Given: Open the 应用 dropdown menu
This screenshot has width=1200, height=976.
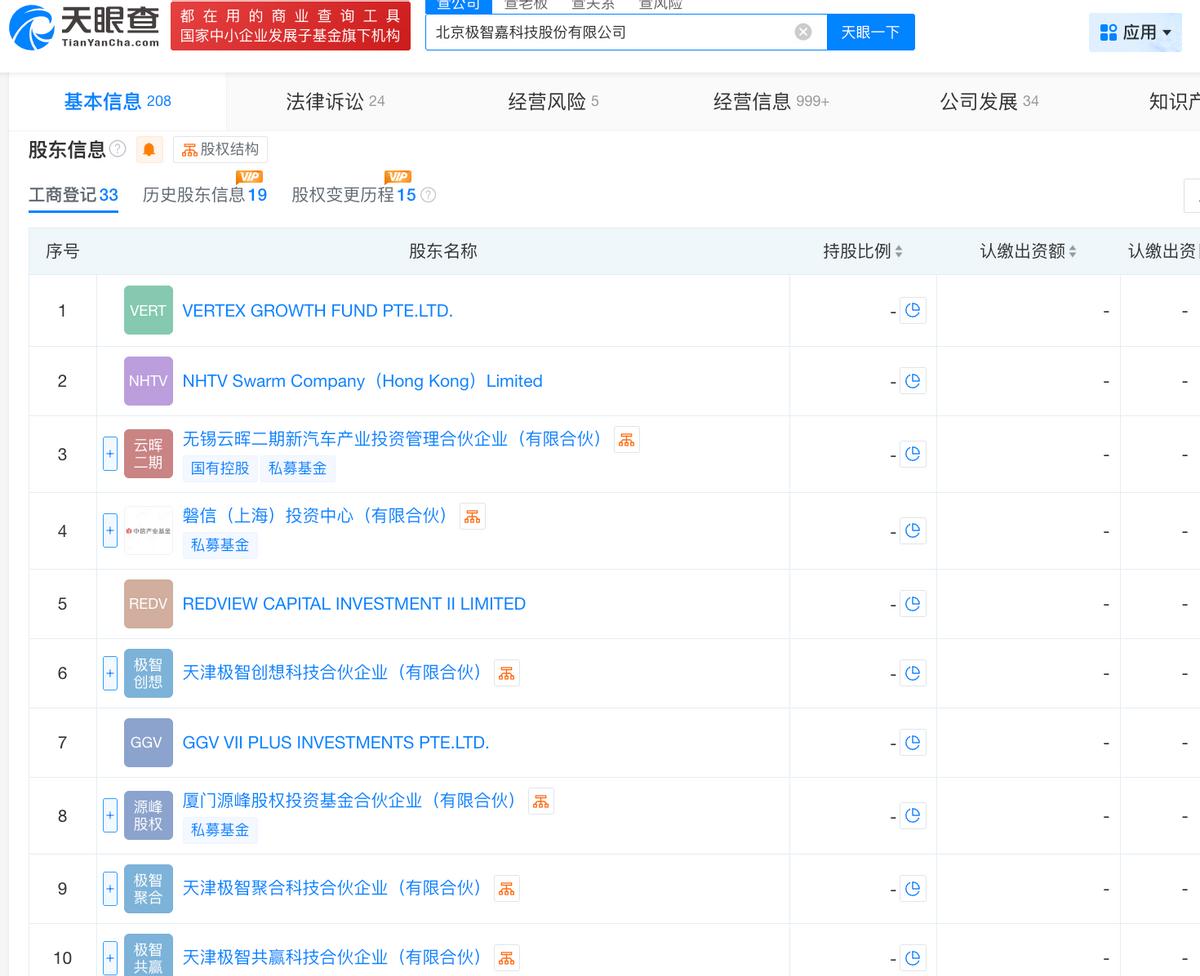Looking at the screenshot, I should click(1135, 32).
